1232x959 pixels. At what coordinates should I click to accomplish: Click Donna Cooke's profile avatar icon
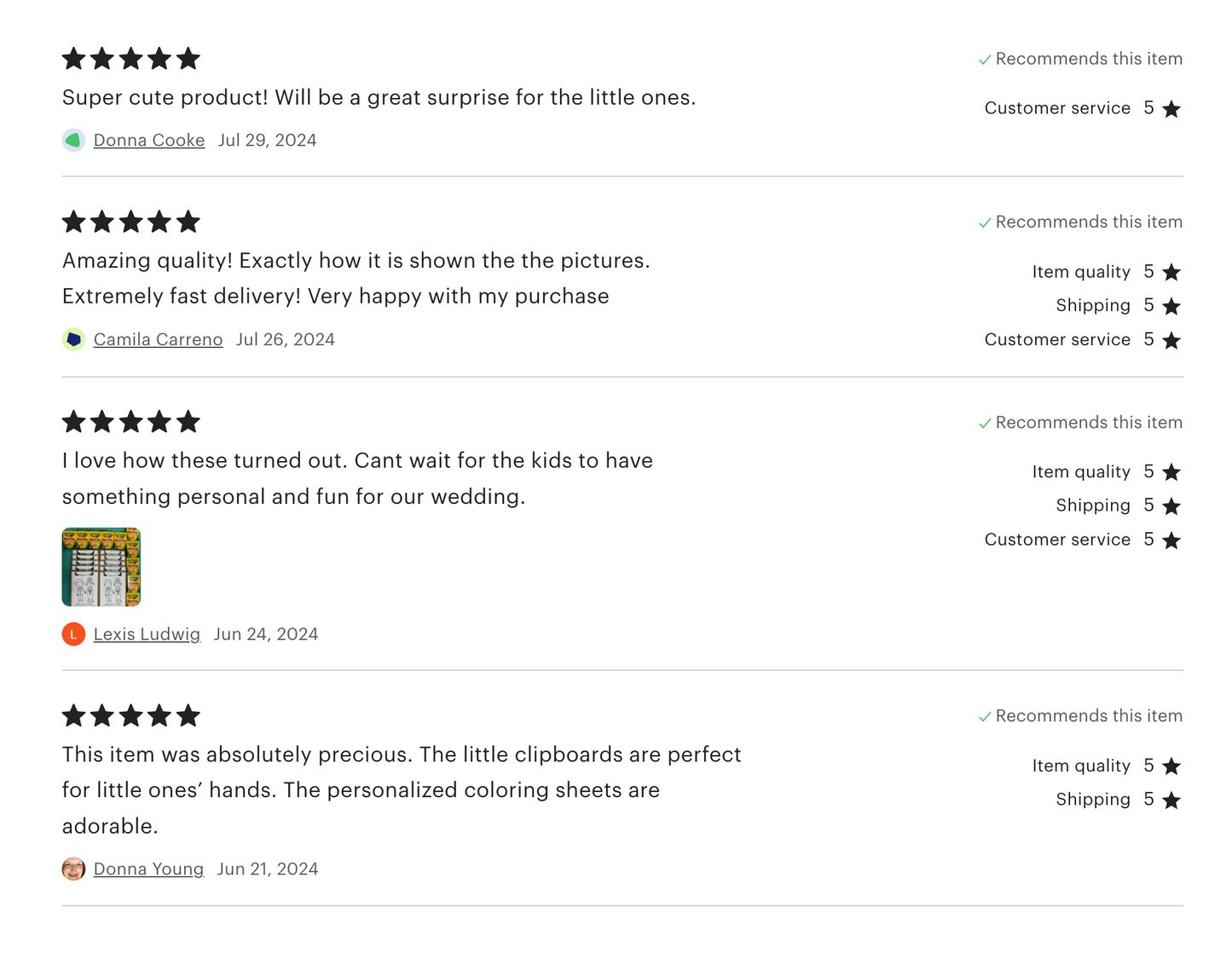[x=73, y=140]
